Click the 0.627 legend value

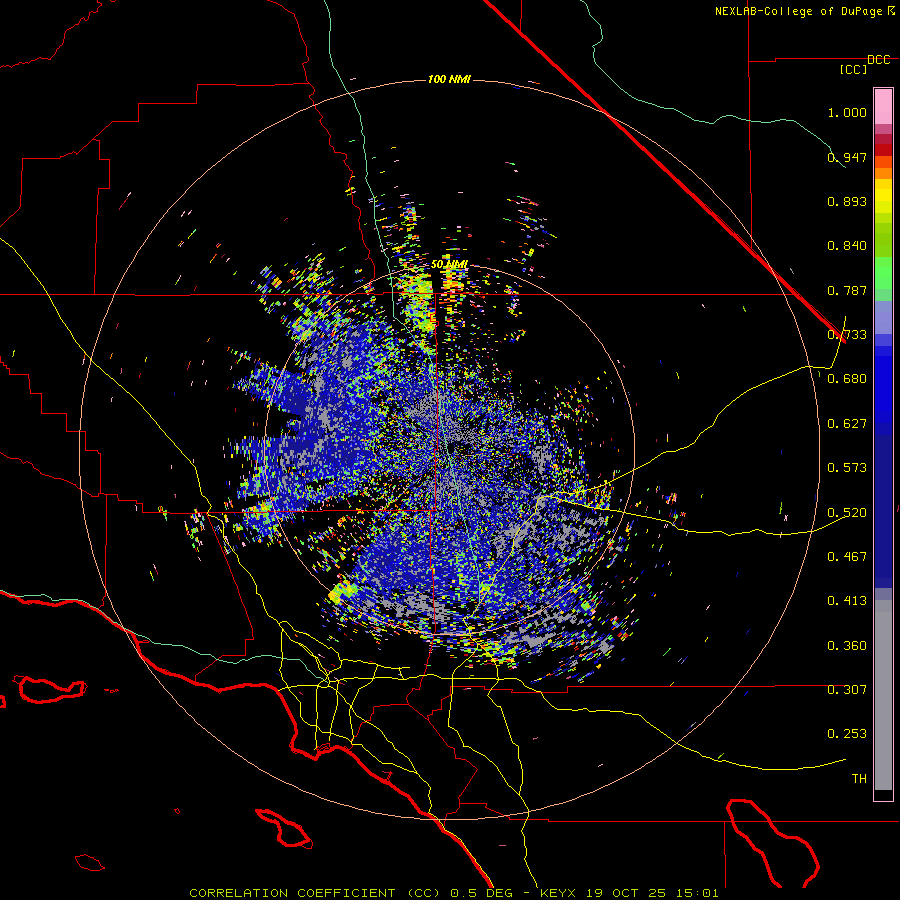pos(847,424)
